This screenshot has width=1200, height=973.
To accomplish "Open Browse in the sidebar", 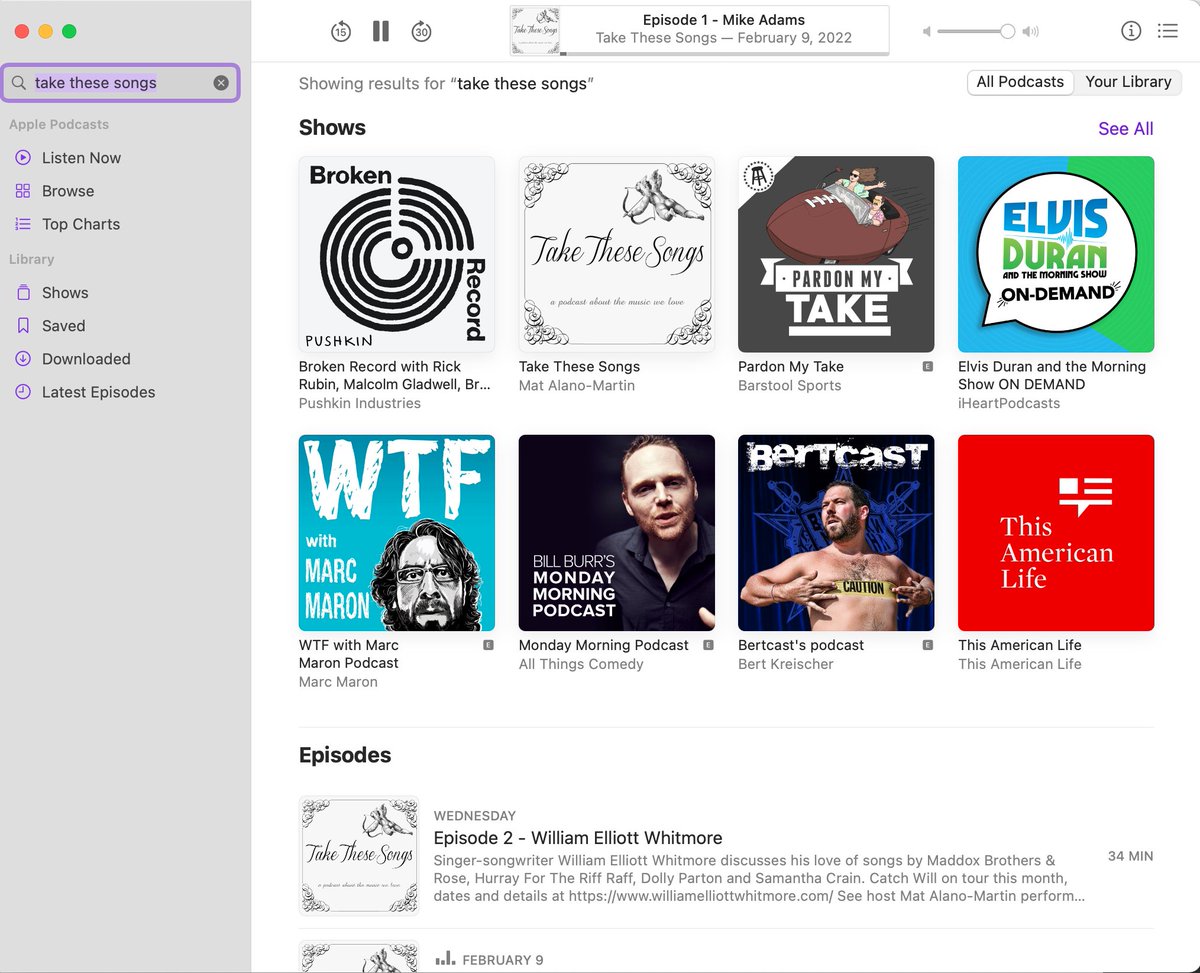I will (x=68, y=191).
